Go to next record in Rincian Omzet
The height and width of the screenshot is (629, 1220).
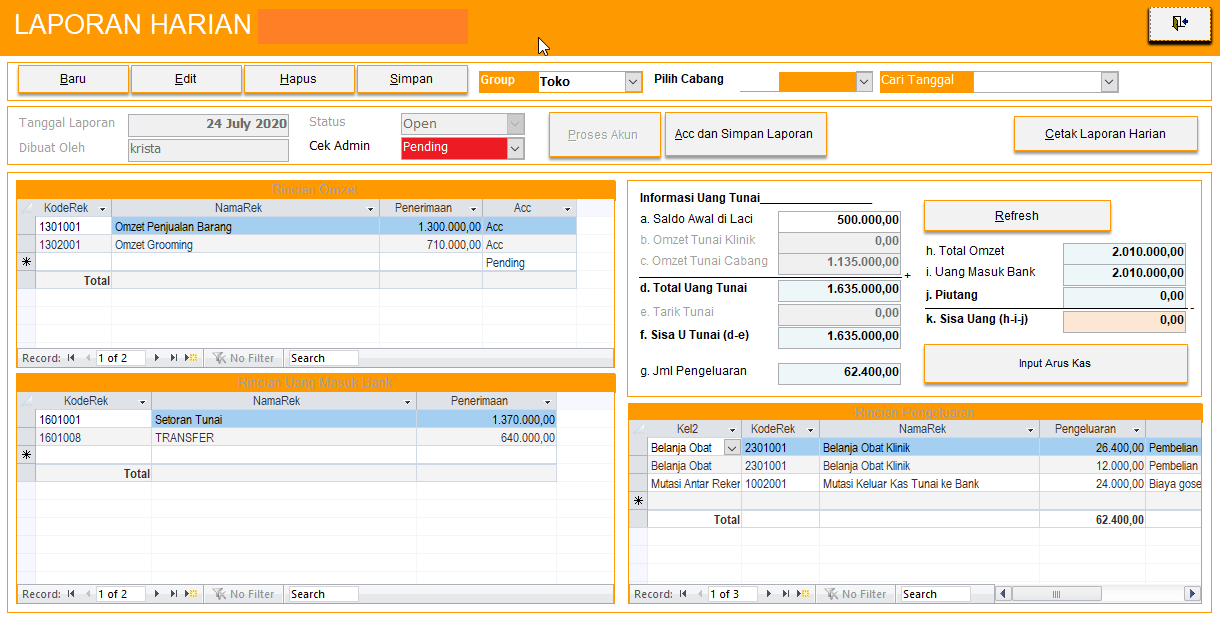click(156, 358)
